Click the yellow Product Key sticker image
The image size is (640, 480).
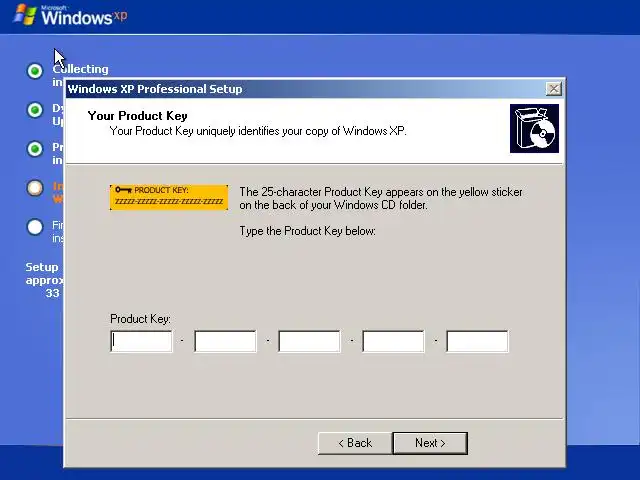click(x=169, y=198)
